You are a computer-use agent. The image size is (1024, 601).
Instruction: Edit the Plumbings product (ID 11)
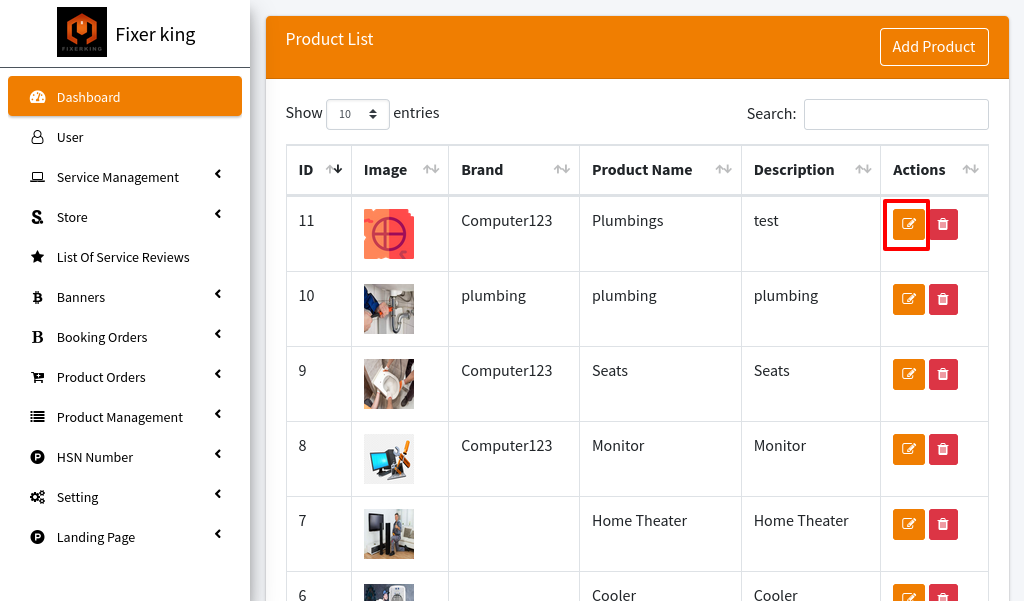tap(908, 224)
